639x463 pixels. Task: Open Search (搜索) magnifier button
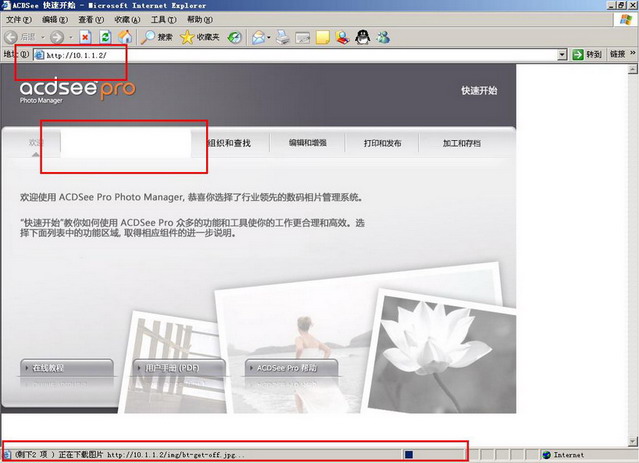pyautogui.click(x=157, y=37)
